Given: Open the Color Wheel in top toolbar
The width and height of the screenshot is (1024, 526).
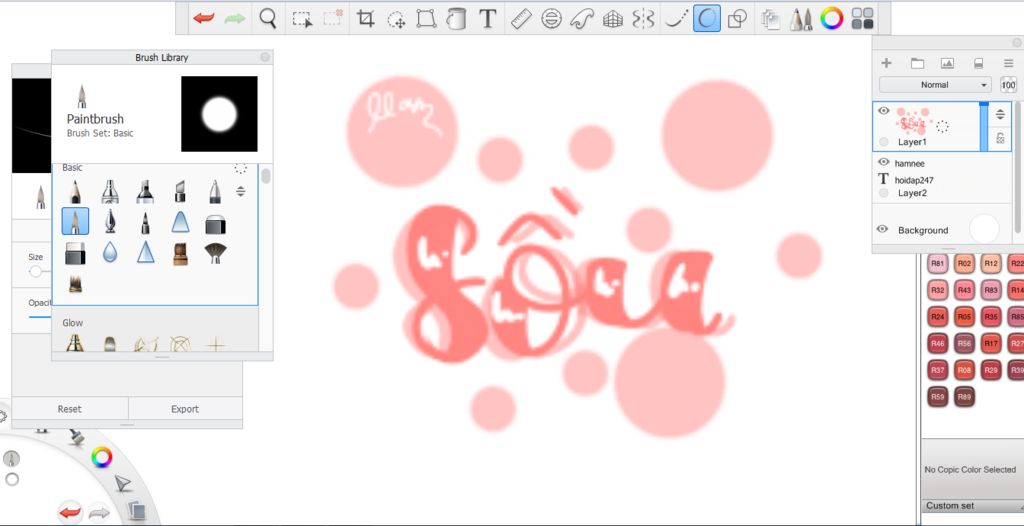Looking at the screenshot, I should click(832, 18).
